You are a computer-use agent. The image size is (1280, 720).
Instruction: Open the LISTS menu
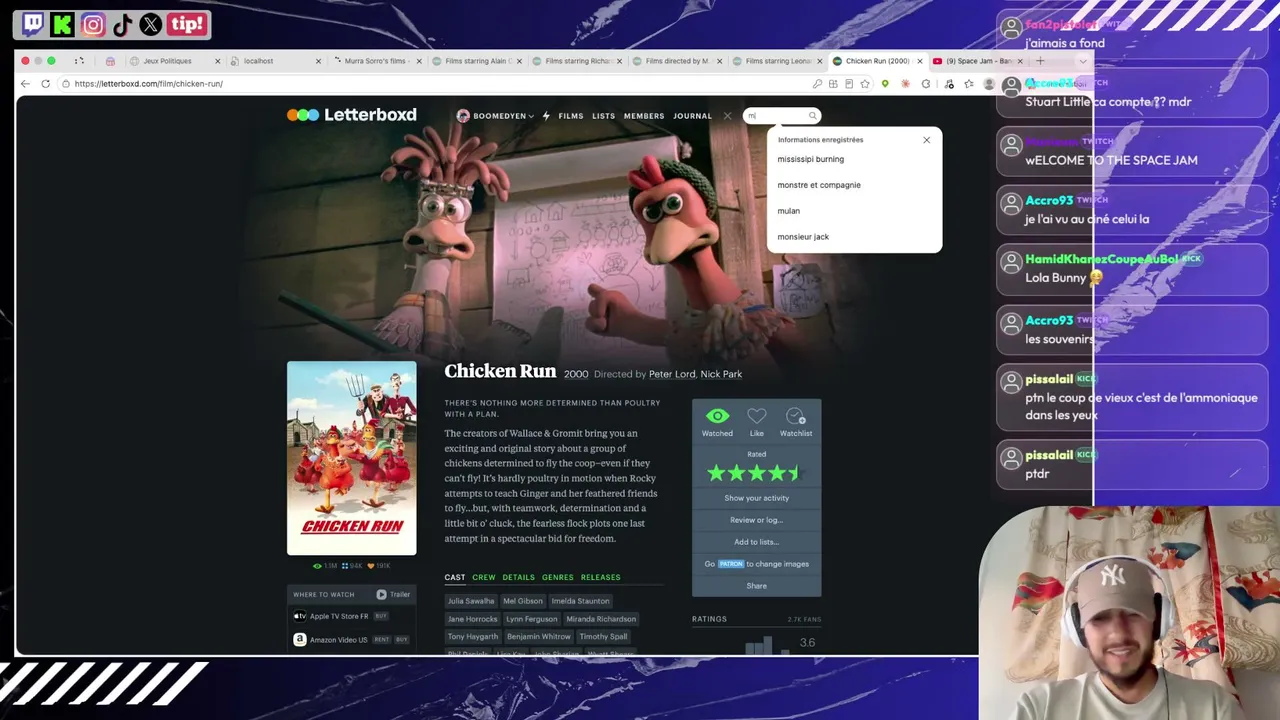click(603, 116)
